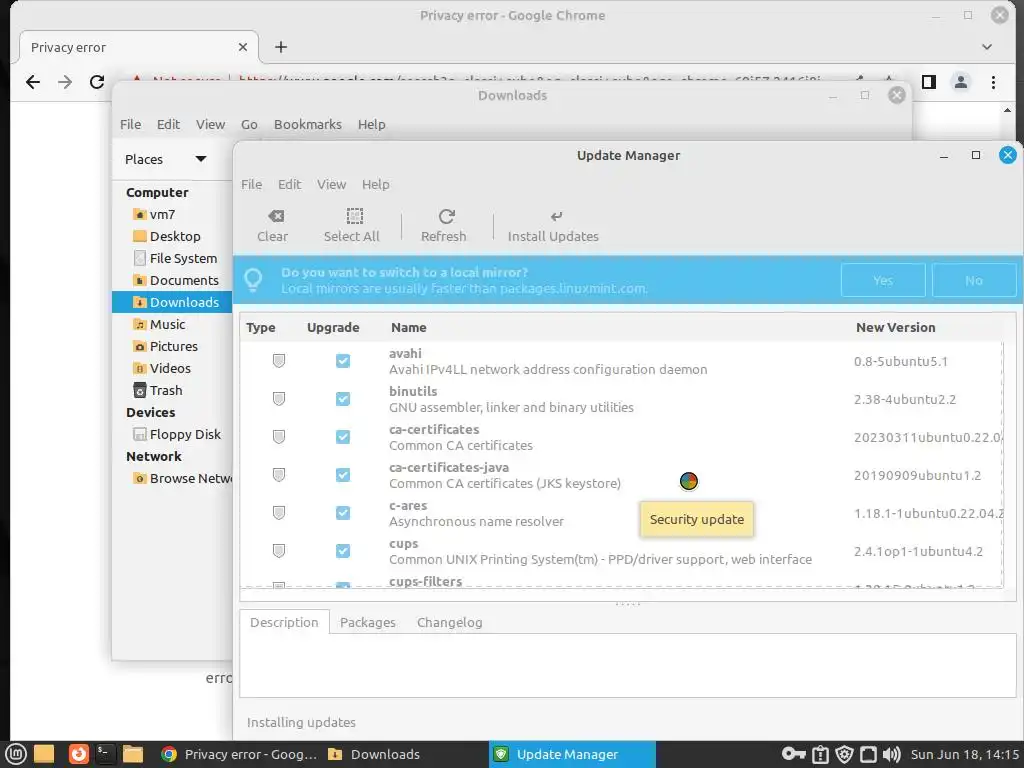Click version 0.8-5ubuntu5.1 of avahi
1024x768 pixels.
(x=901, y=361)
